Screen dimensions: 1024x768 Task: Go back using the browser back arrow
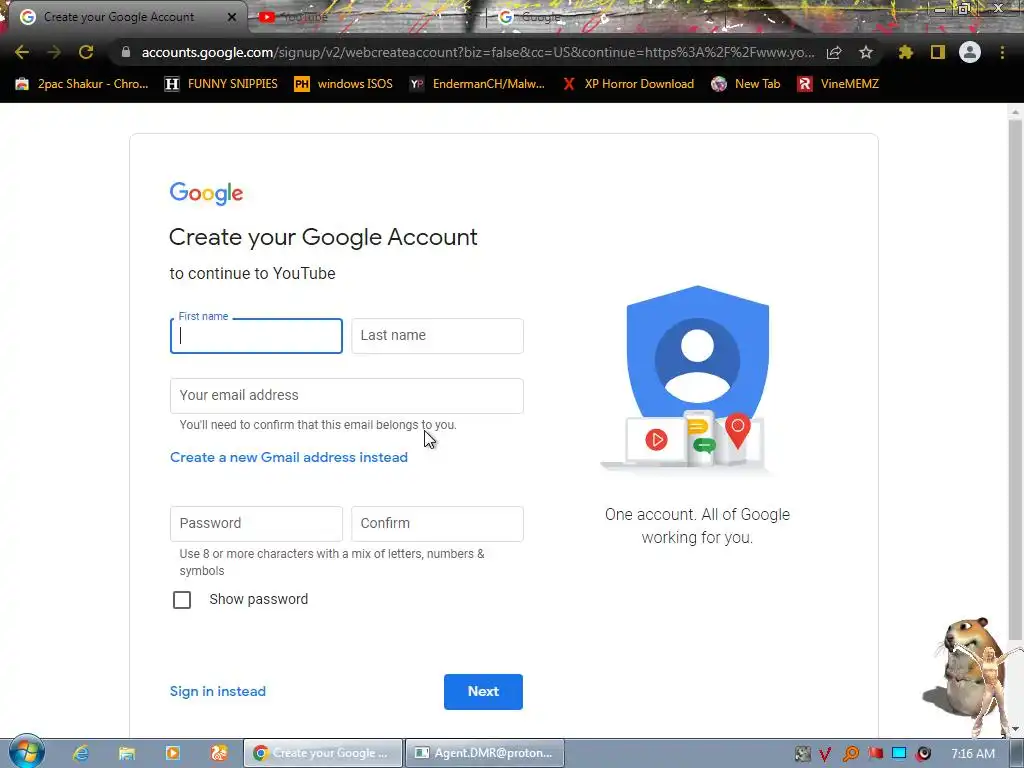(22, 52)
